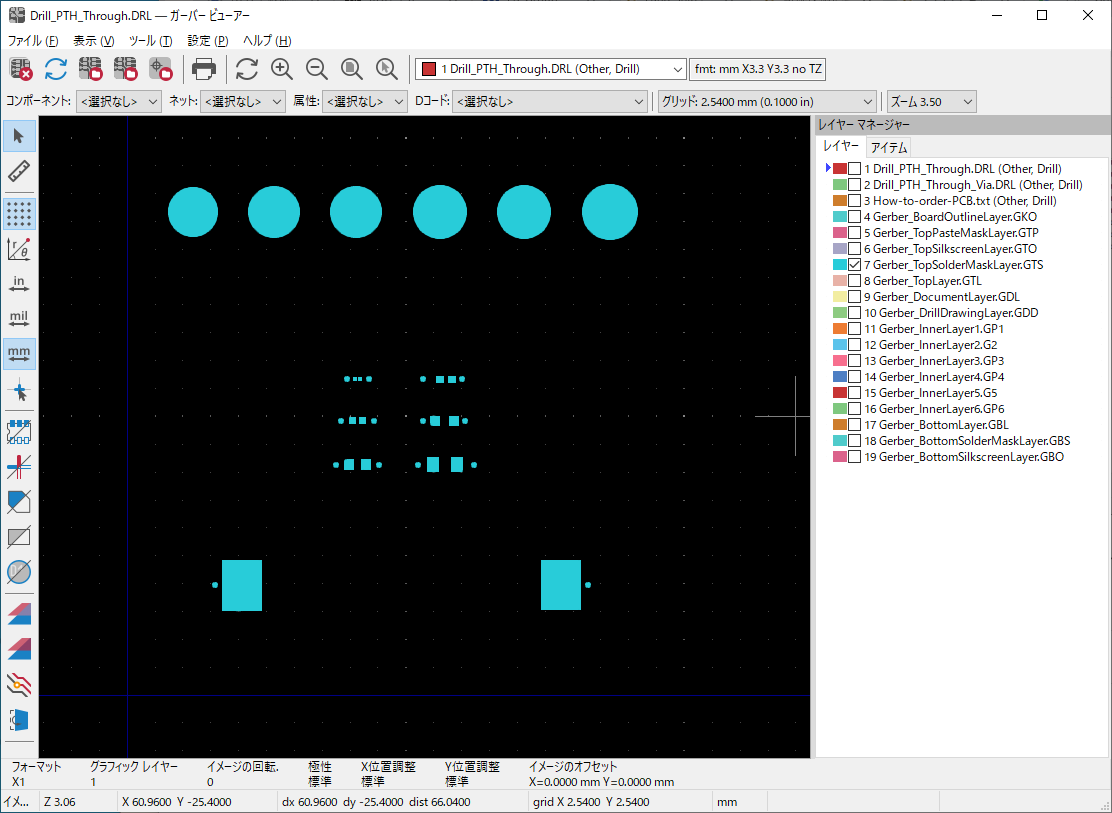Click the Print toolbar icon
The width and height of the screenshot is (1112, 813).
point(204,69)
